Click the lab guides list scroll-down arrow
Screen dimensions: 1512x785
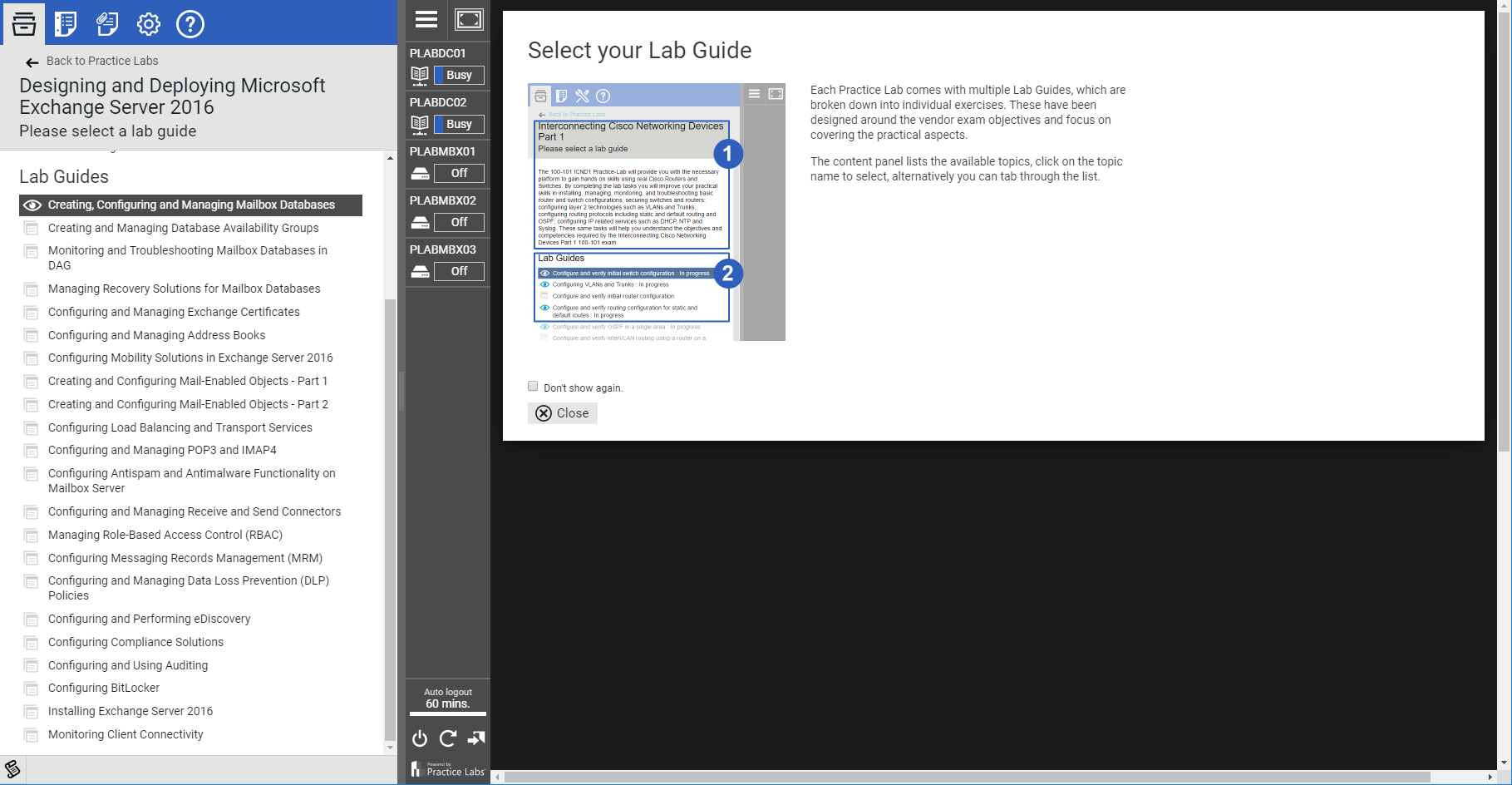tap(391, 748)
